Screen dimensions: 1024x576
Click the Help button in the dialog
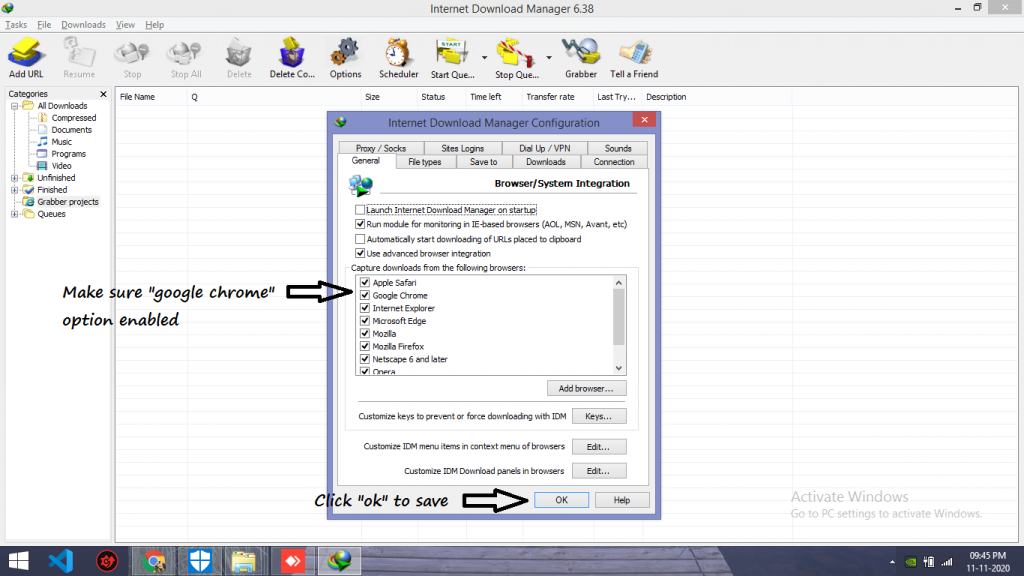click(622, 500)
